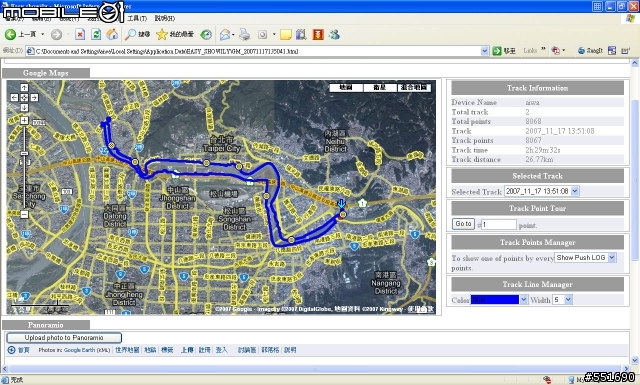Viewport: 640px width, 385px height.
Task: Click the Panoramio home icon beside 首頁
Action: pos(11,350)
